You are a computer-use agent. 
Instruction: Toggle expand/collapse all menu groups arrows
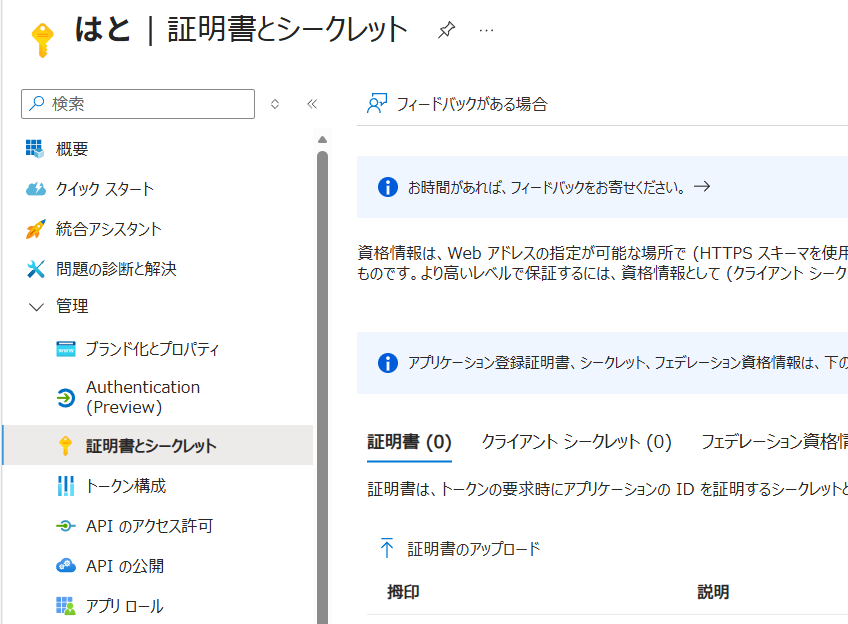pos(275,104)
